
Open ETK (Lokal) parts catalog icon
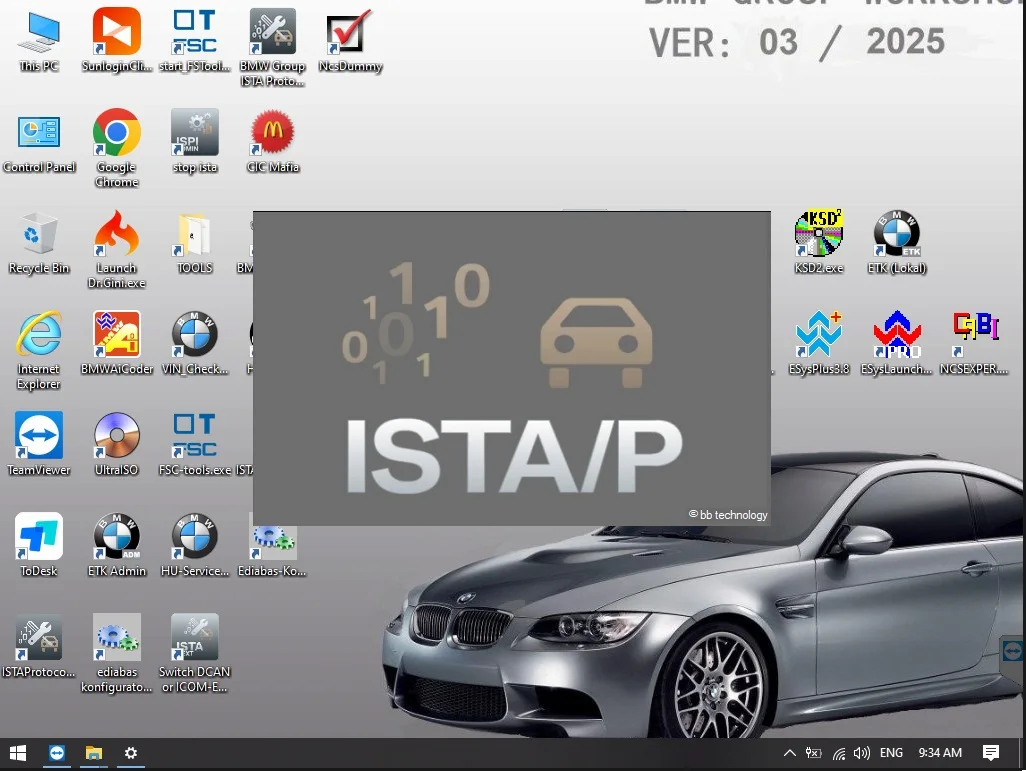896,235
